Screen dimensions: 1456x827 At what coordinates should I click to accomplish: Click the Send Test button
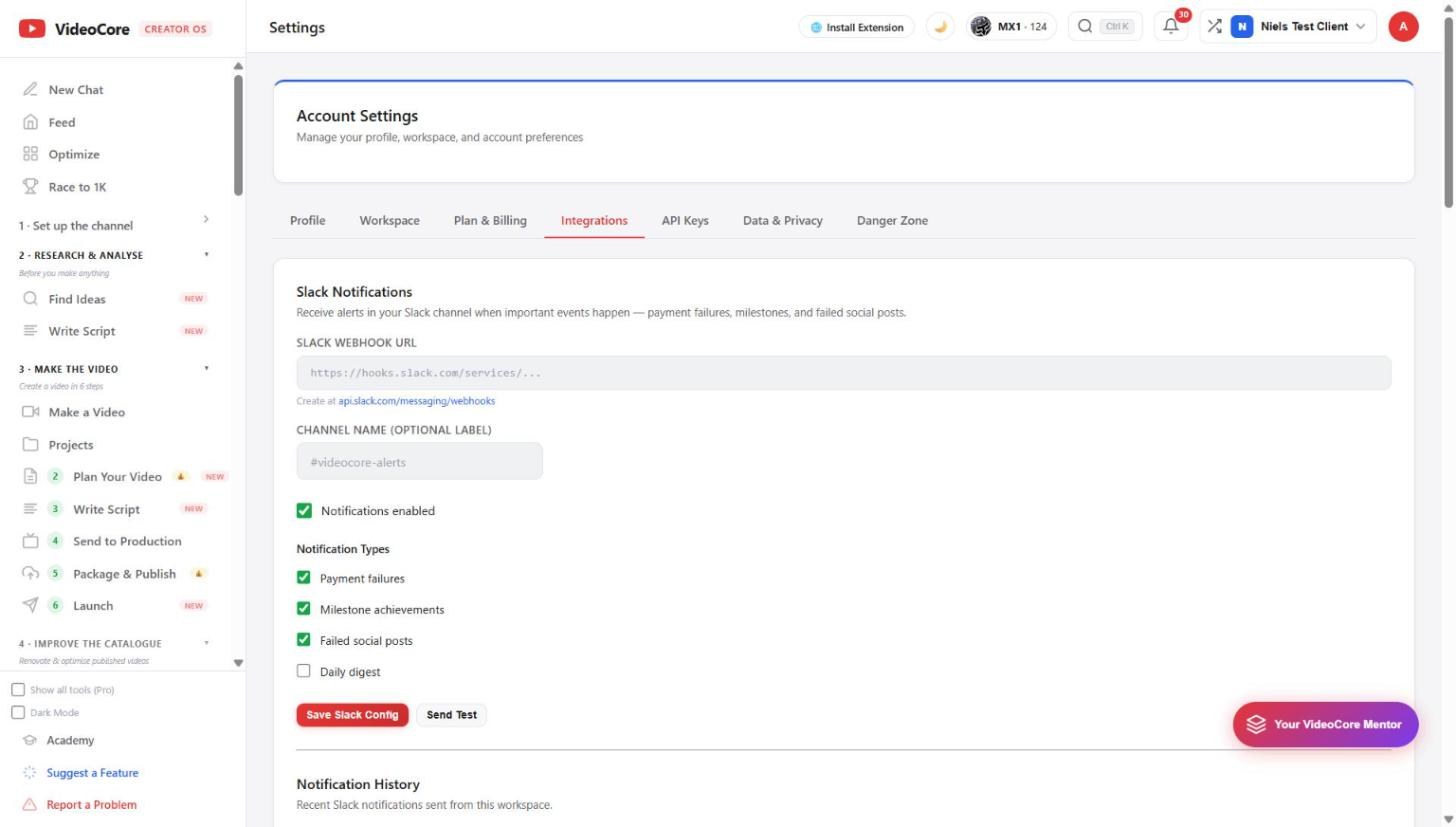tap(452, 715)
